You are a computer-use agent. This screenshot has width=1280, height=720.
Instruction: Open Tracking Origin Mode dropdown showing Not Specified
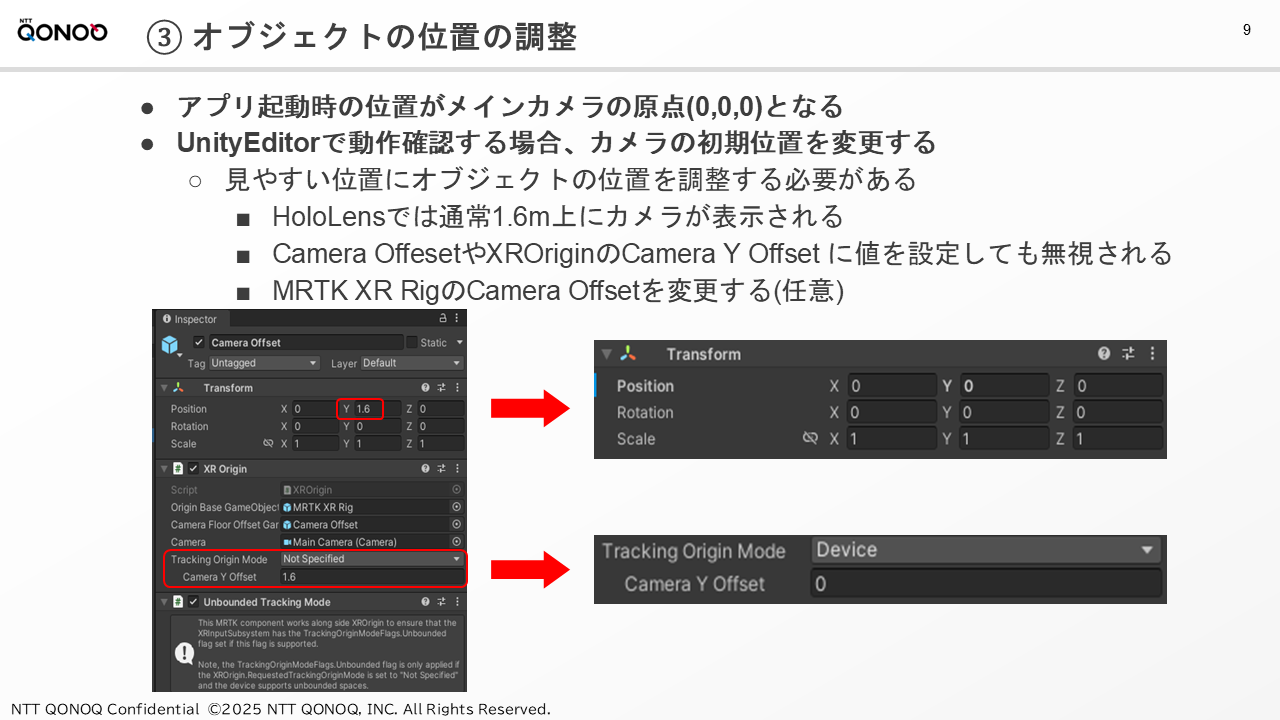tap(372, 559)
